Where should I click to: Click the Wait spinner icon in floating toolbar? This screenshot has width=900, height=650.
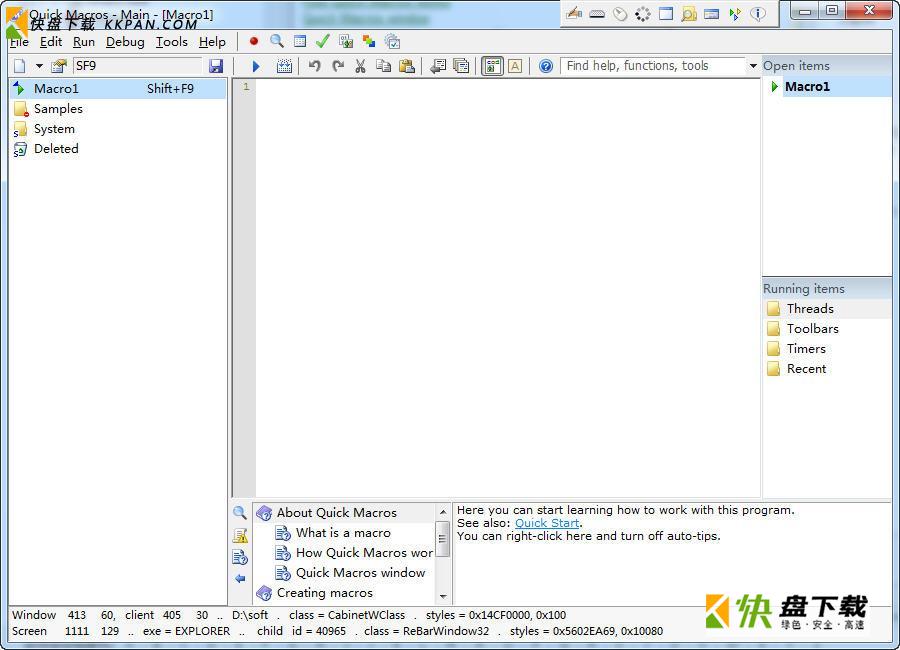[x=643, y=13]
